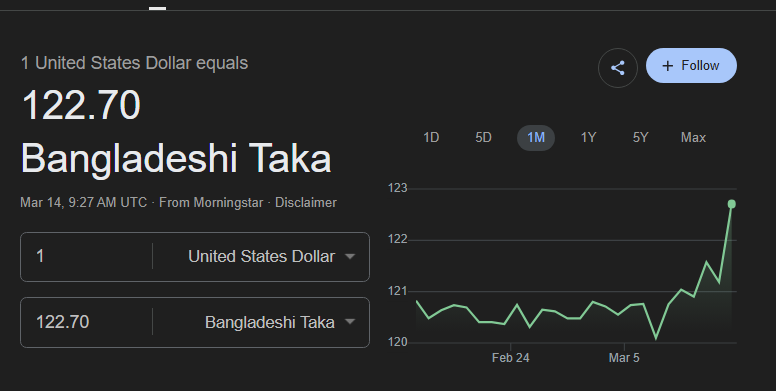The height and width of the screenshot is (391, 776).
Task: Click the dollar amount input field
Action: coord(87,256)
